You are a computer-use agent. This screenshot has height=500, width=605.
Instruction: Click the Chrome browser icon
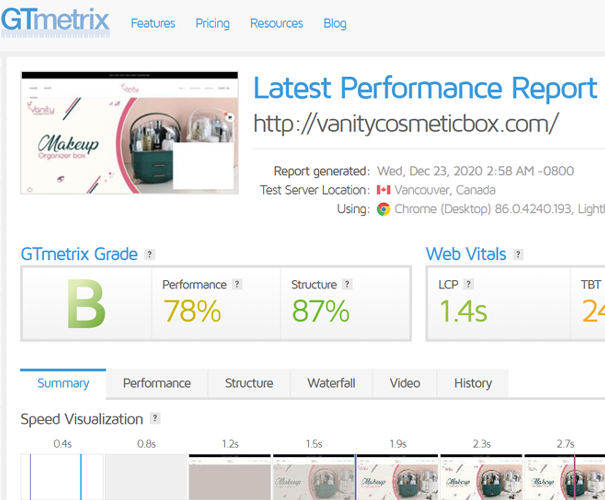(383, 209)
